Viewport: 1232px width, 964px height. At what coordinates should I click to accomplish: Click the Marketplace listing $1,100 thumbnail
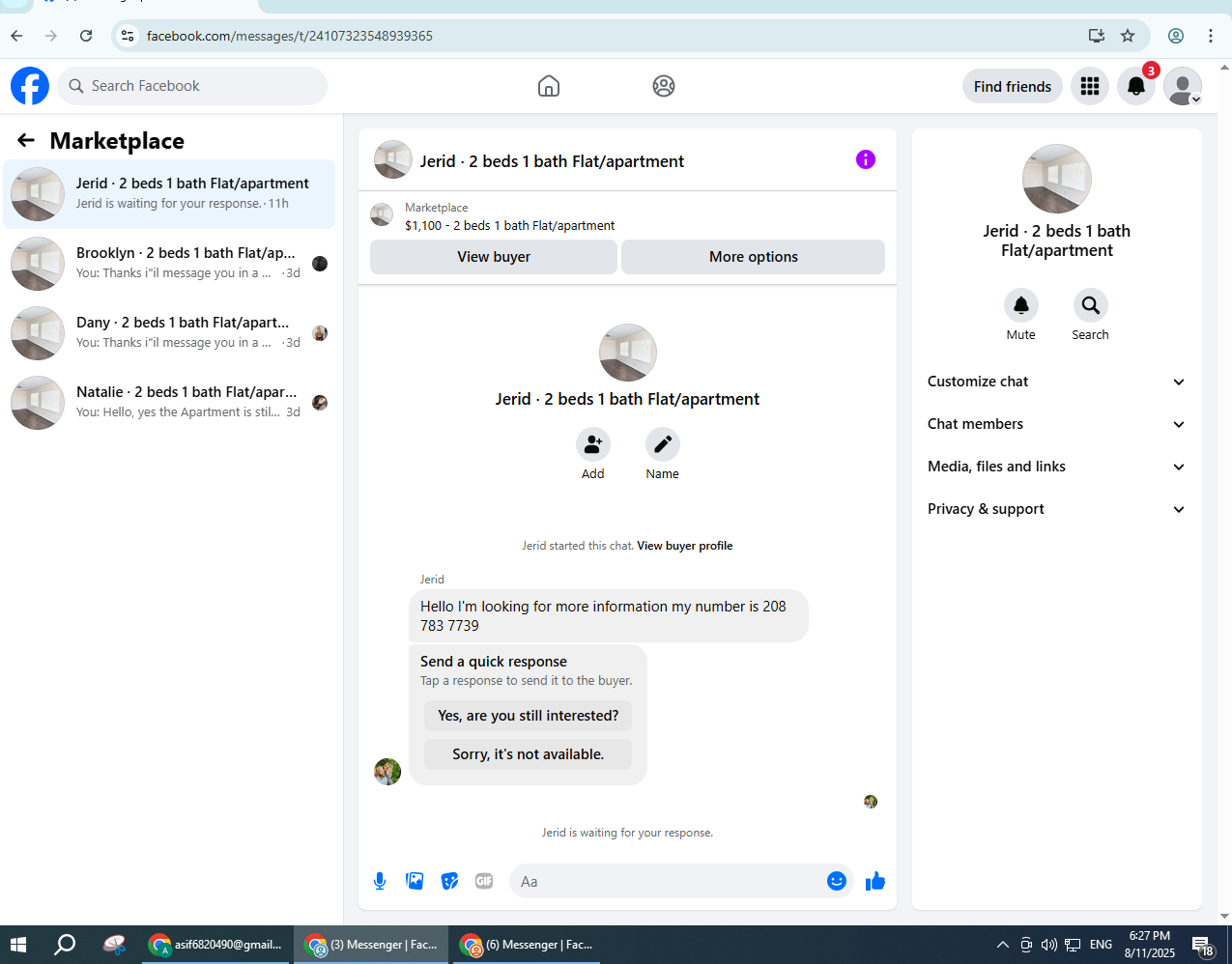tap(382, 214)
